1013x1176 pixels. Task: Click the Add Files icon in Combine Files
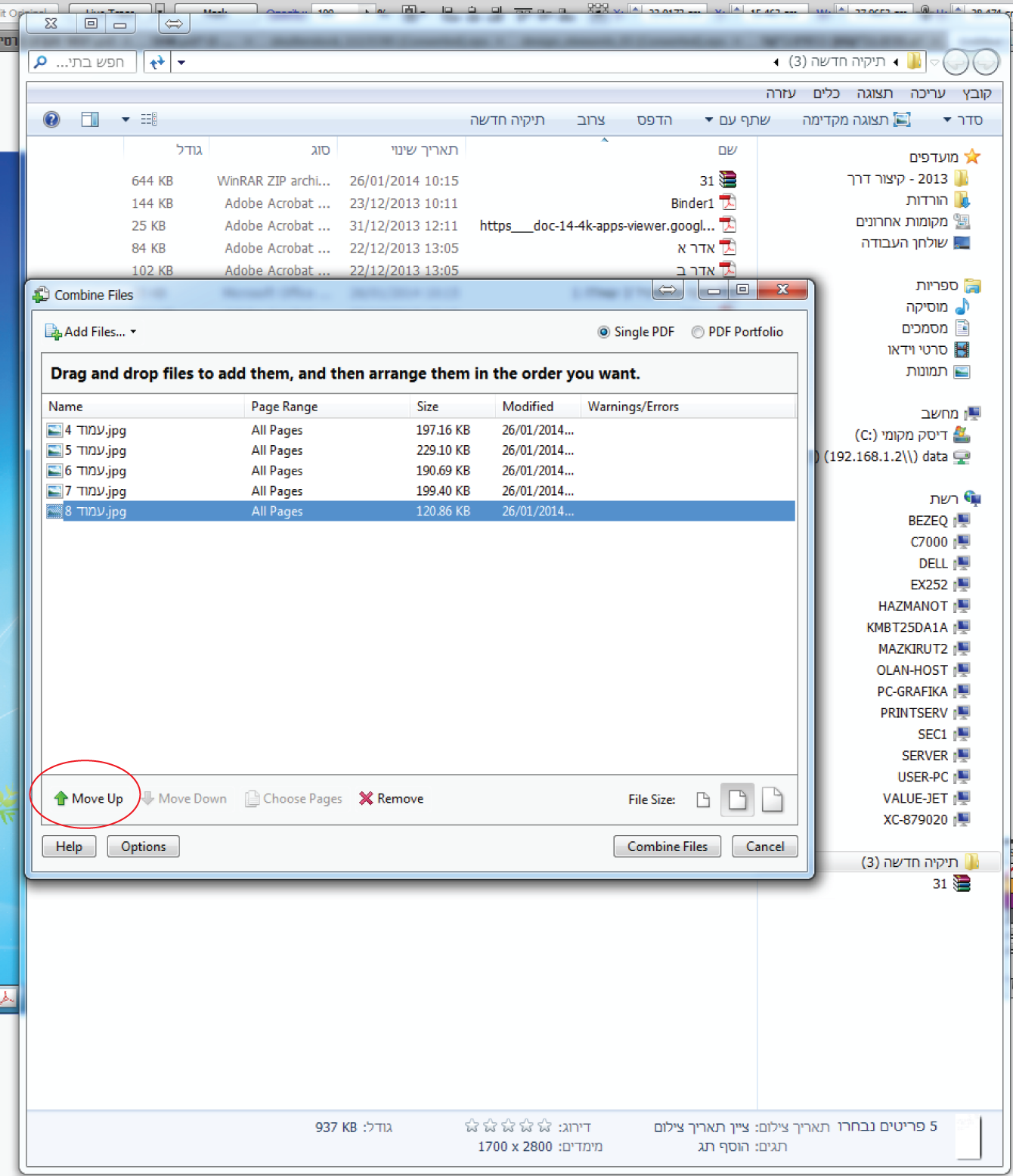pos(53,332)
